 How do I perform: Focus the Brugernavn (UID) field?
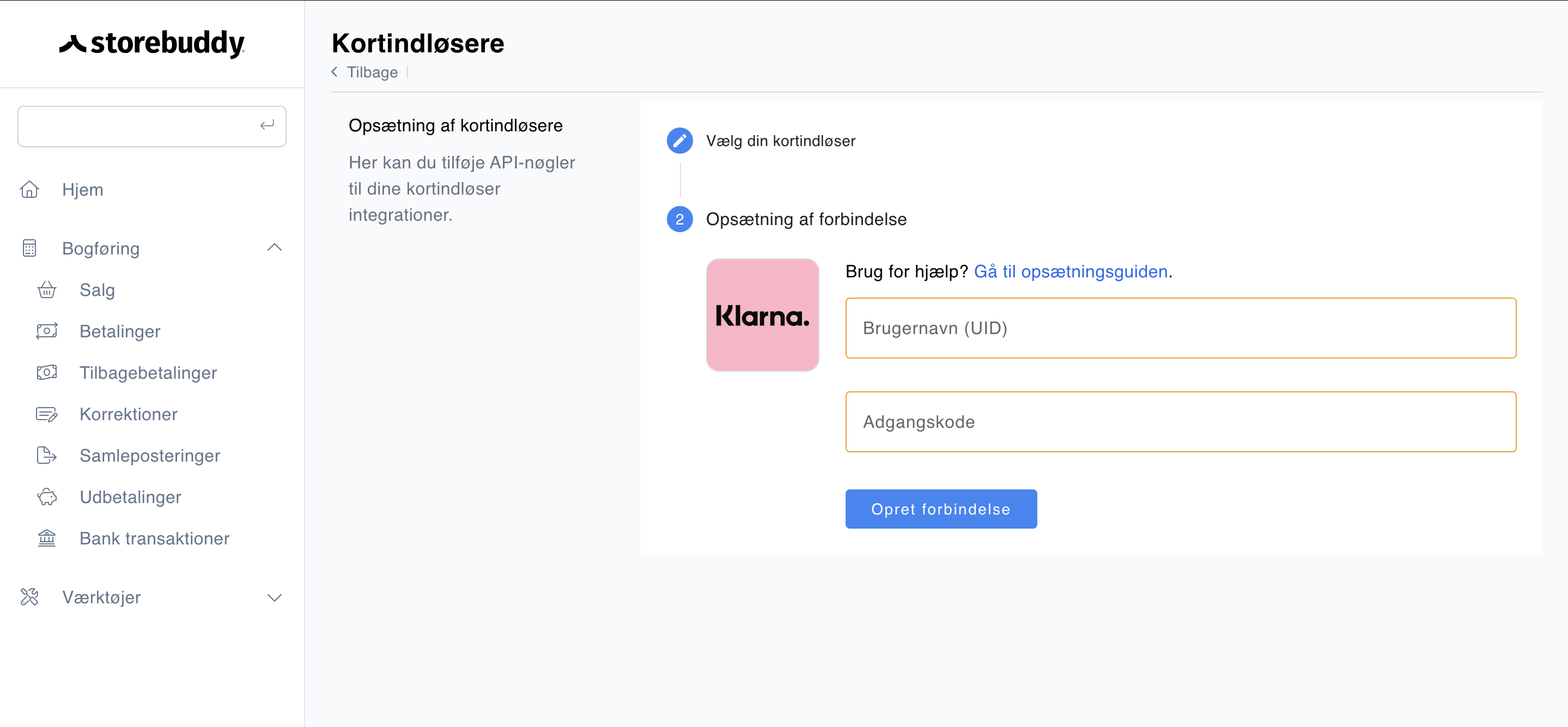click(x=1180, y=328)
